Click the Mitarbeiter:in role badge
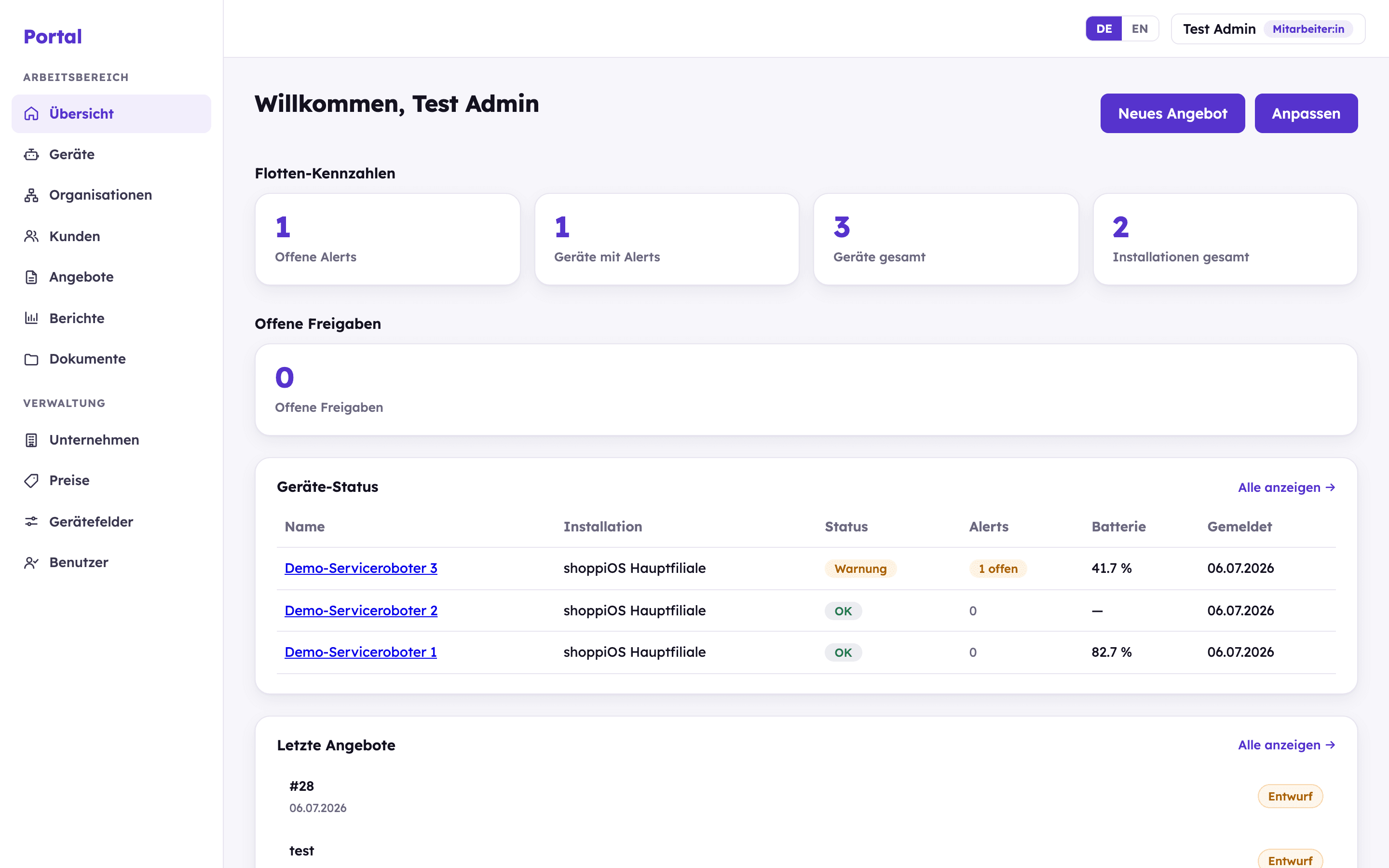 pos(1308,29)
